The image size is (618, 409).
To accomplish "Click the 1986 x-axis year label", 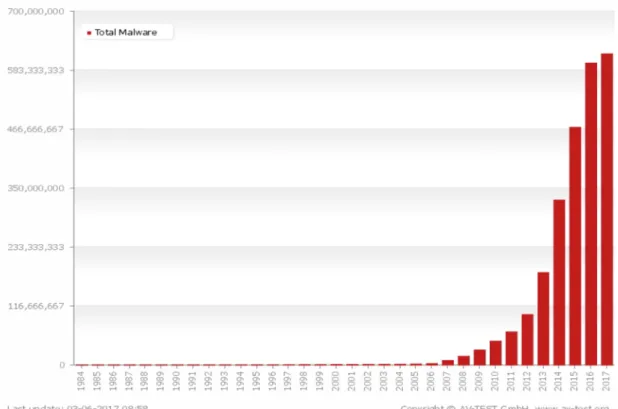I will point(114,381).
